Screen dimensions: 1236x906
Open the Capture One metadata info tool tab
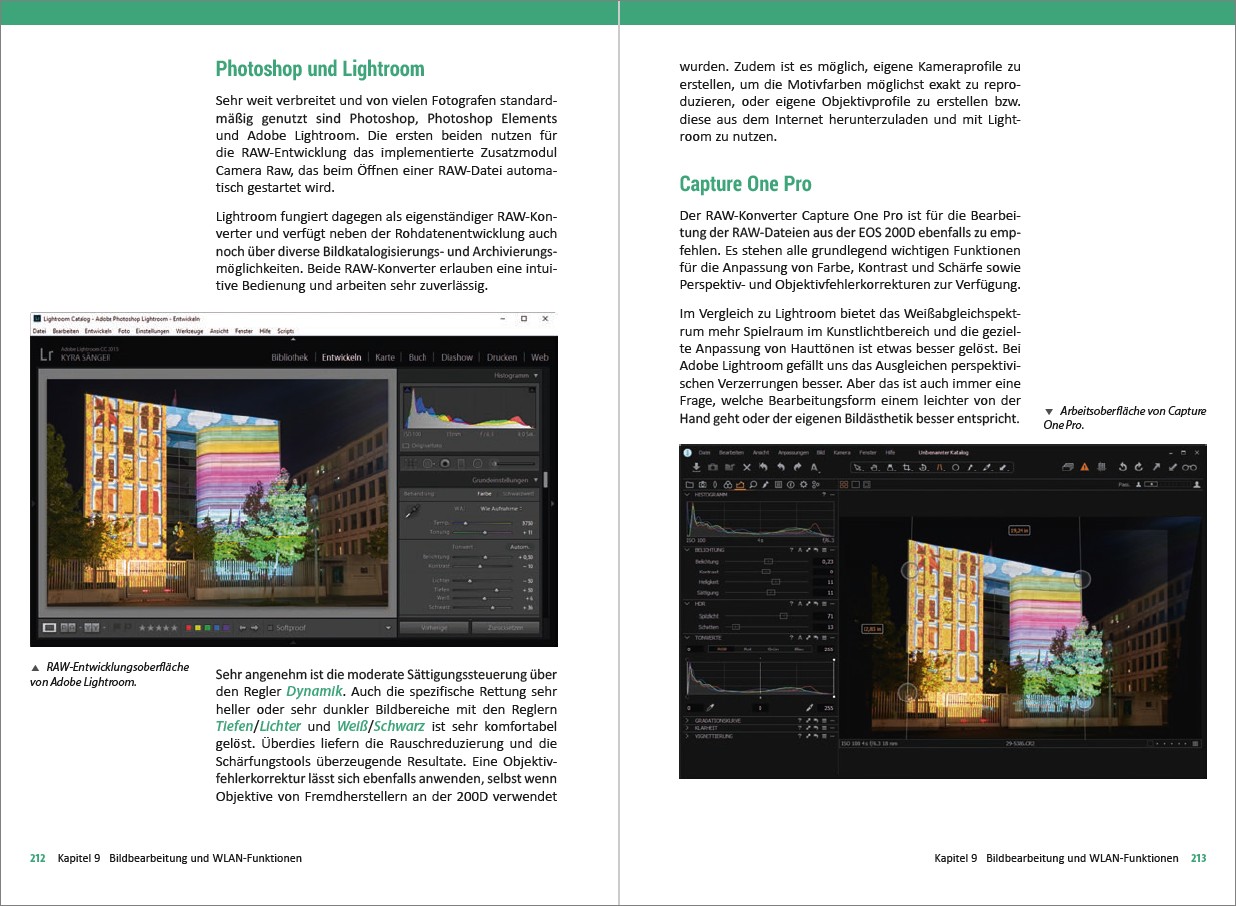tap(791, 485)
